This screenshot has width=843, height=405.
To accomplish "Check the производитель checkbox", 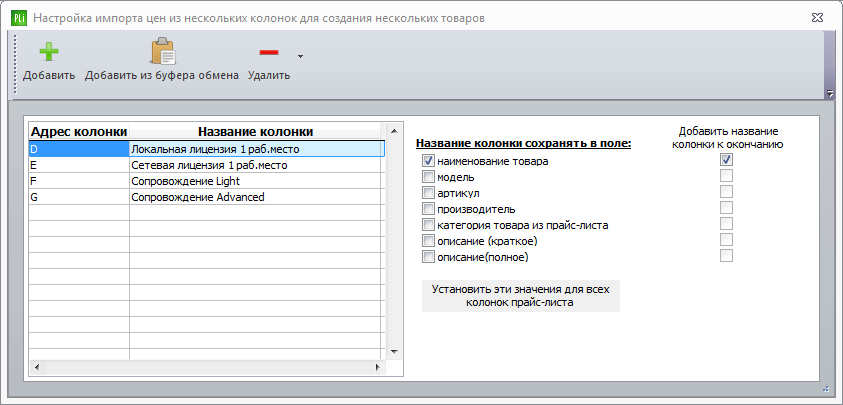I will pyautogui.click(x=428, y=209).
